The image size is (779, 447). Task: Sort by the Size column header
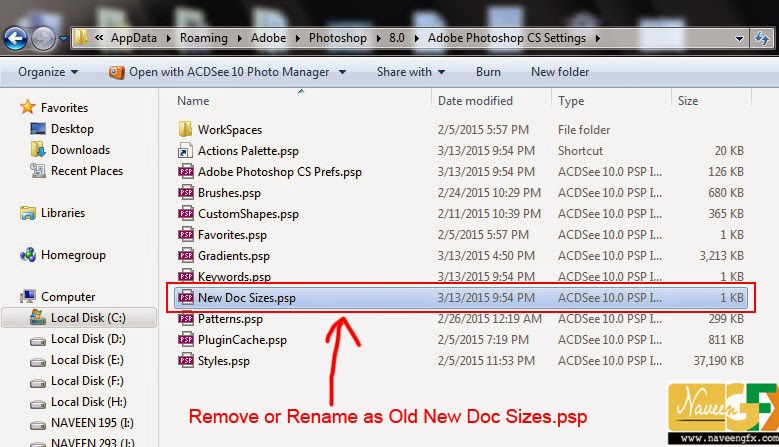[688, 101]
